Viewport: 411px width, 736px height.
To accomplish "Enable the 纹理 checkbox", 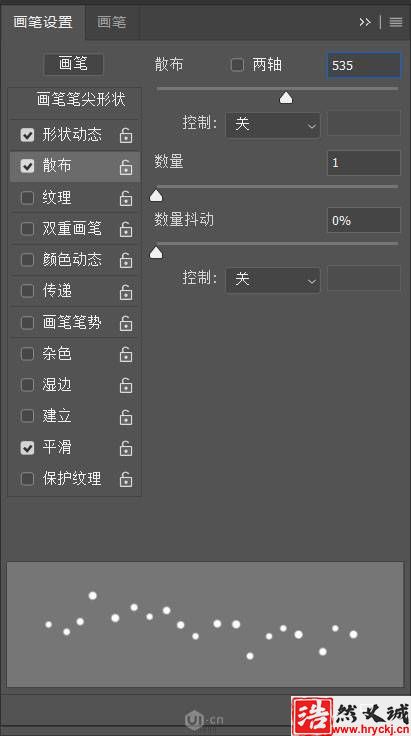I will click(x=28, y=198).
